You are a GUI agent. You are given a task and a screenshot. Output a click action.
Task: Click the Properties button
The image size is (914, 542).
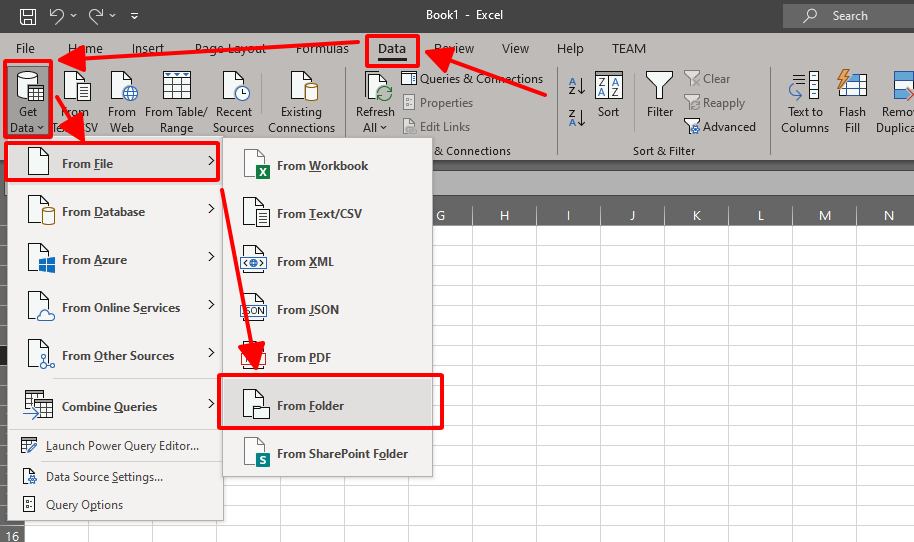point(438,103)
